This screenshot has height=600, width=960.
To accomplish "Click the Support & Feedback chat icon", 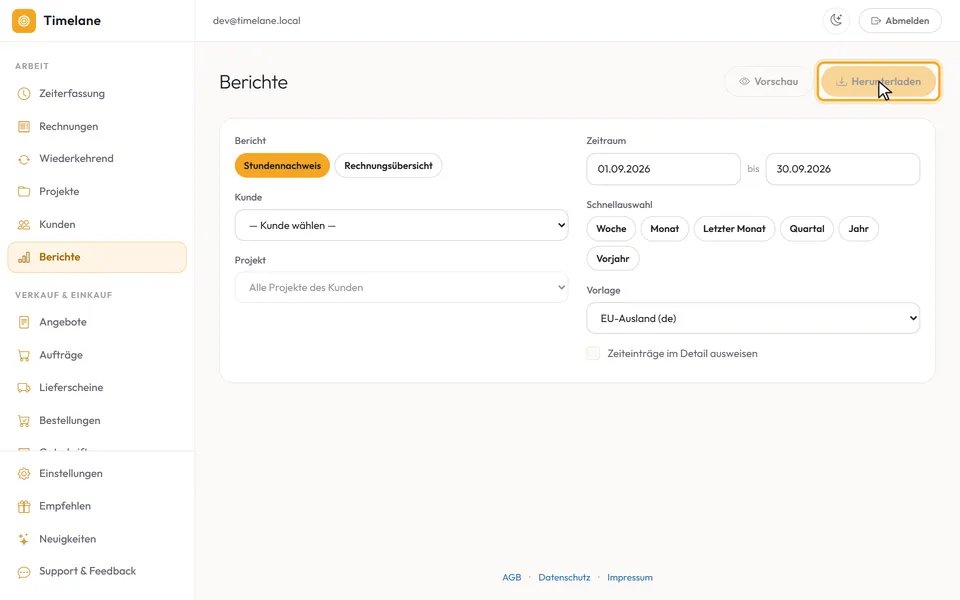I will [x=24, y=572].
